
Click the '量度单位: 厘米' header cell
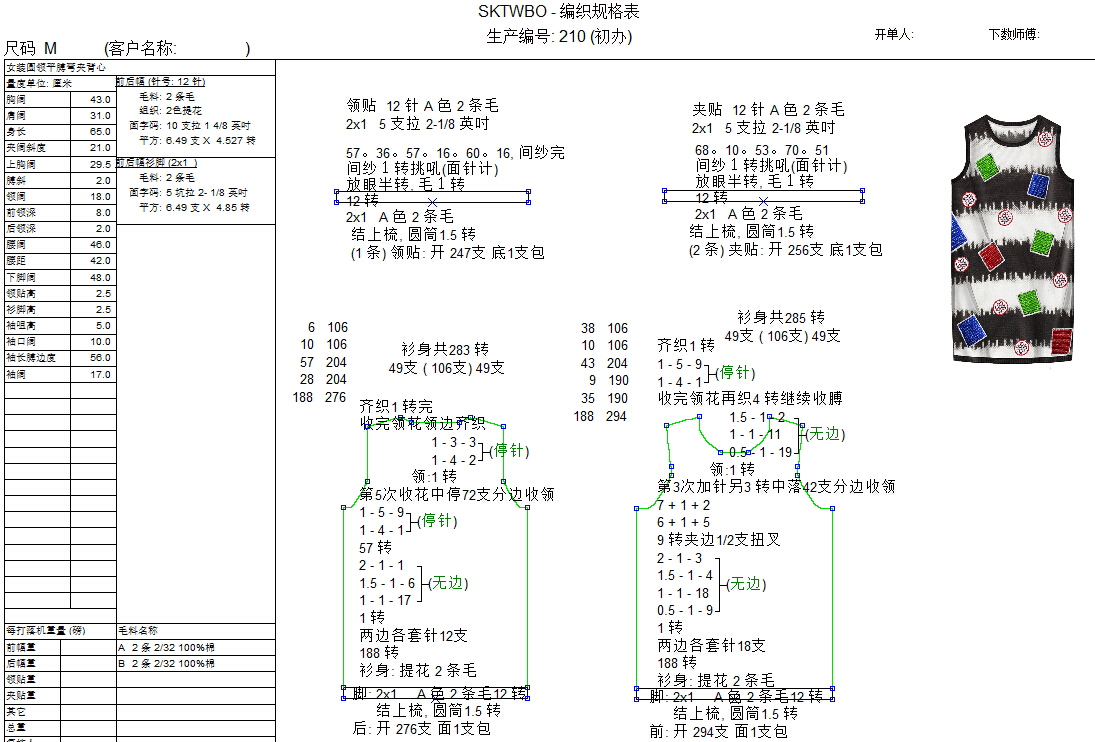[x=39, y=83]
